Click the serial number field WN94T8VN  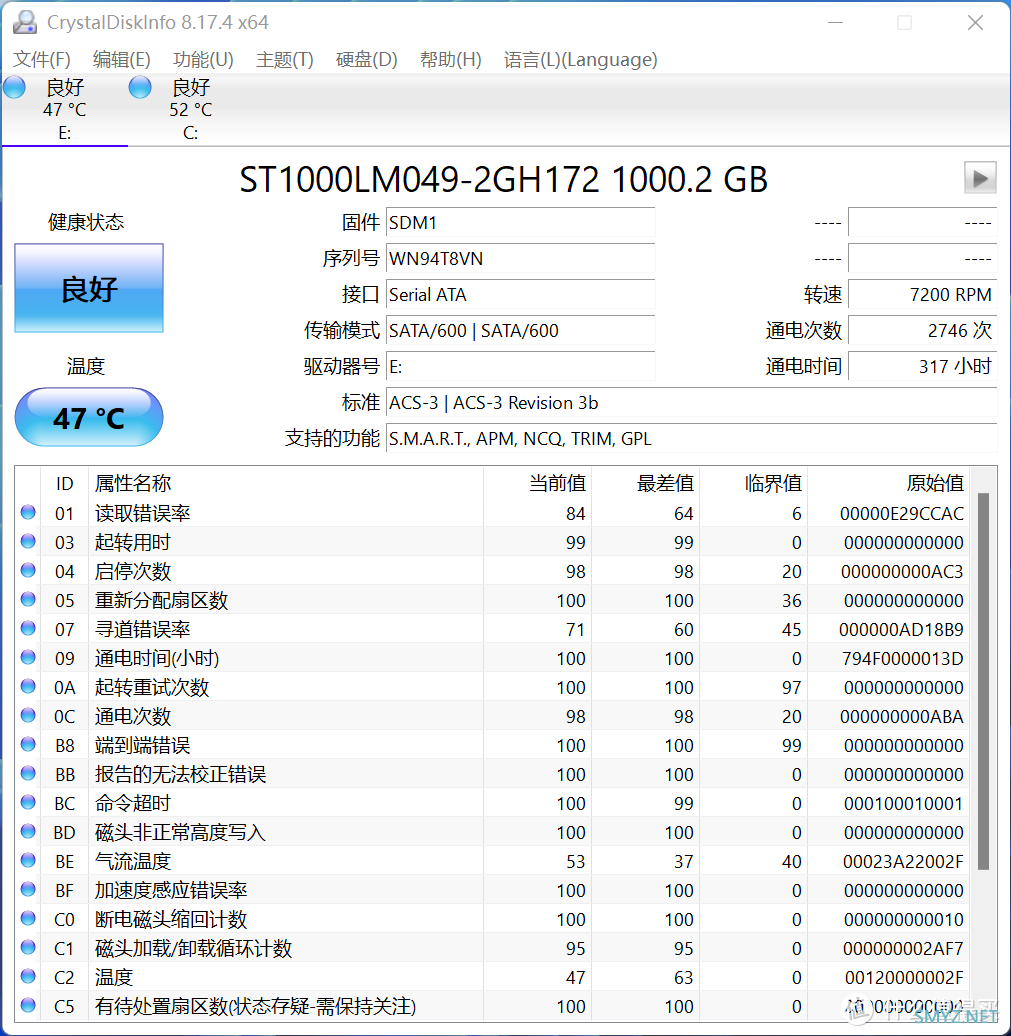click(521, 258)
